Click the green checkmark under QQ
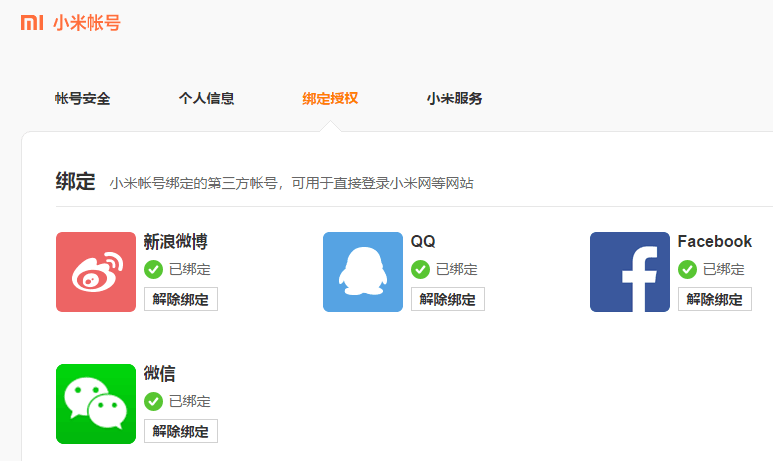773x461 pixels. click(421, 269)
